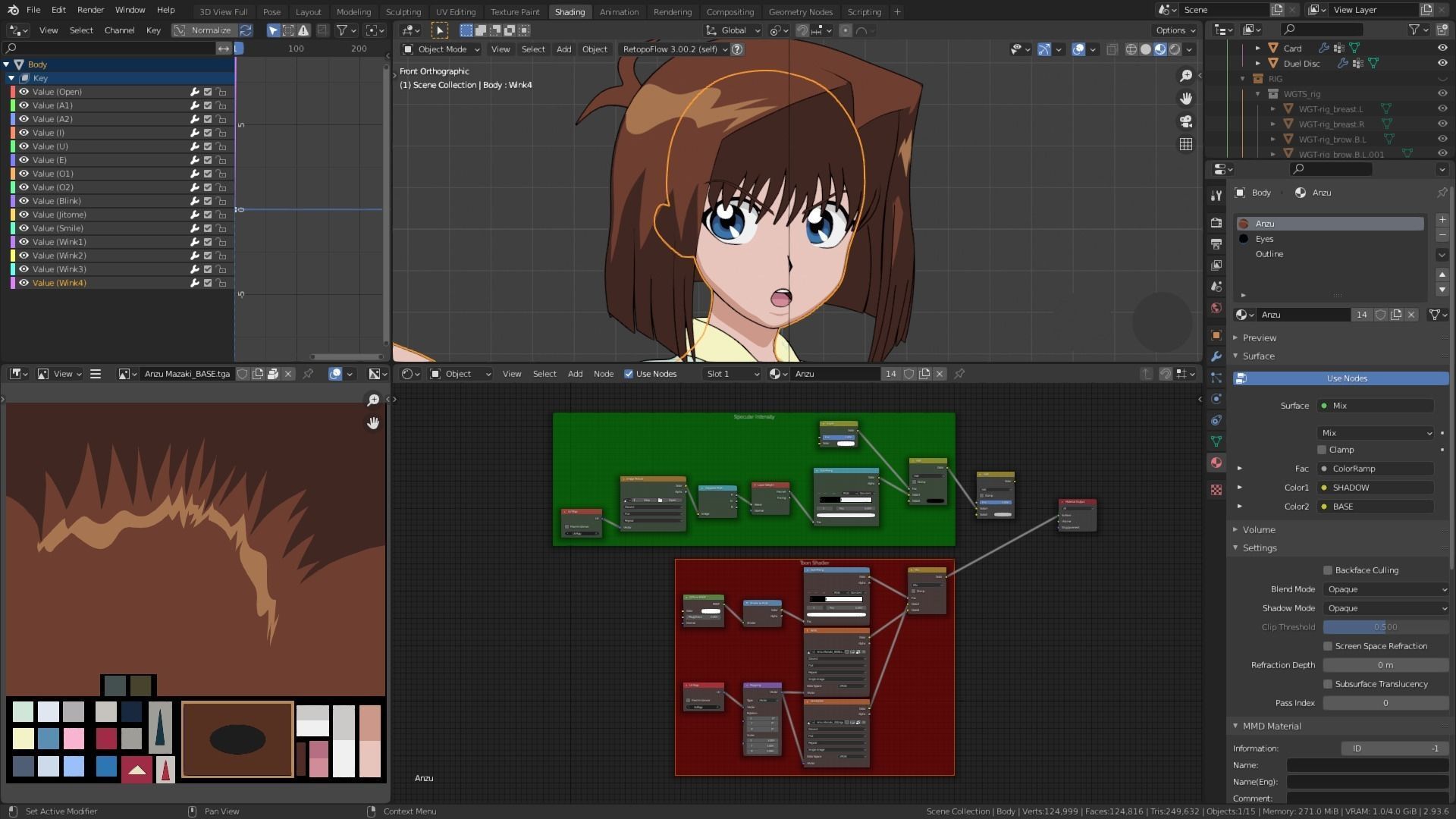Viewport: 1456px width, 819px height.
Task: Select material preview viewport shading
Action: point(1159,49)
